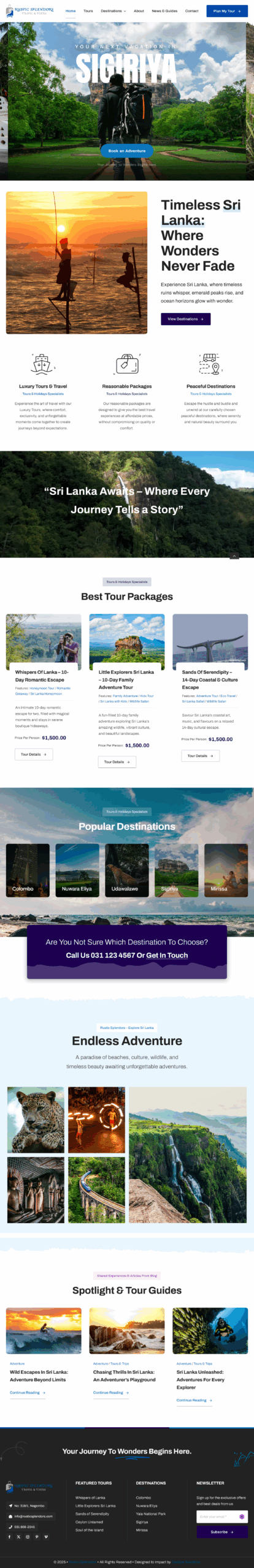The image size is (254, 1568).
Task: Click the Book an Adventure button
Action: click(x=127, y=151)
